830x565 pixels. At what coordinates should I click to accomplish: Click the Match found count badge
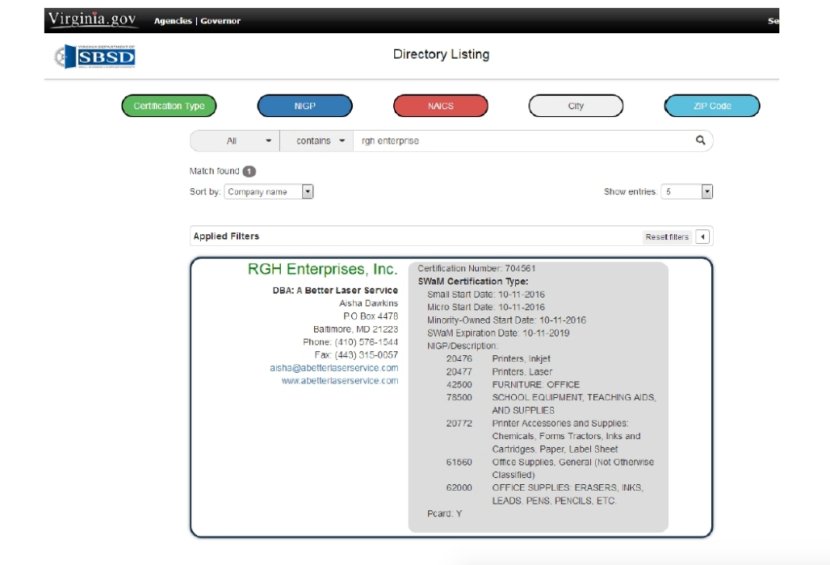click(249, 171)
